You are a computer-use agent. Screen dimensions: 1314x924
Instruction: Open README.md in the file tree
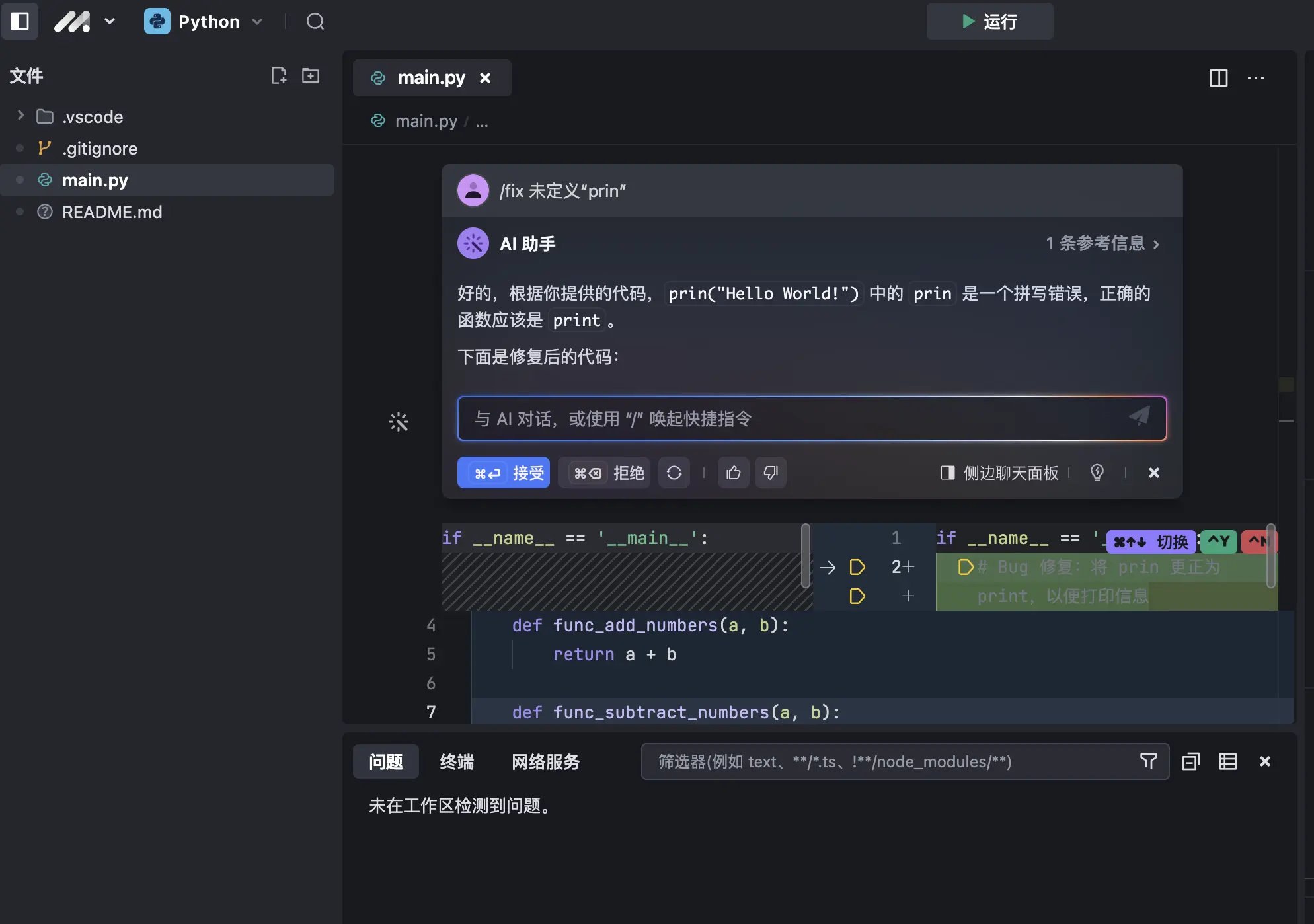[x=112, y=212]
